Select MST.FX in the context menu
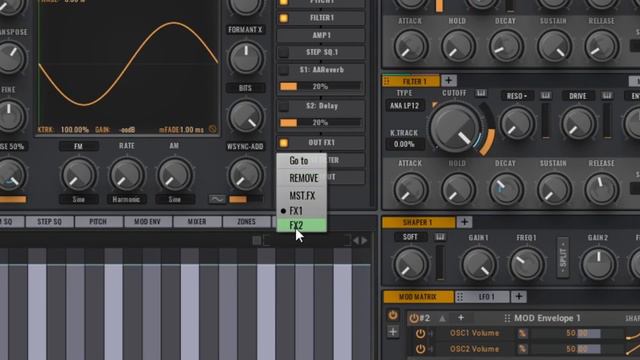This screenshot has height=360, width=640. (302, 196)
